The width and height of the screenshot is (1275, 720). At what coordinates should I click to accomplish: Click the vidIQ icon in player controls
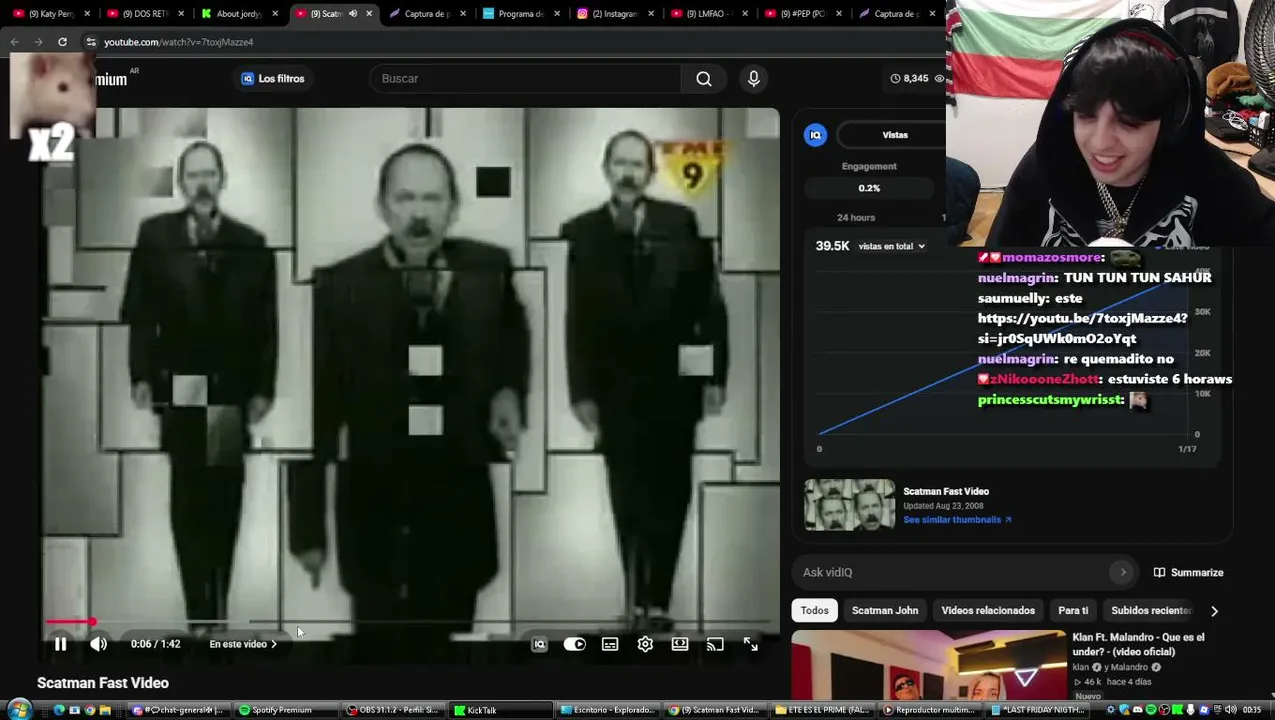pyautogui.click(x=539, y=645)
